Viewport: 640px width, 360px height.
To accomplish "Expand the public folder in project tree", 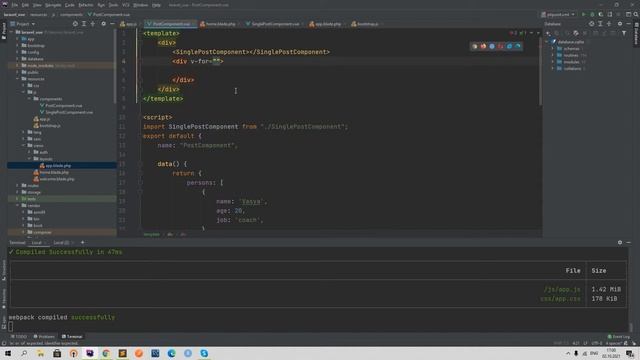I will coord(18,72).
